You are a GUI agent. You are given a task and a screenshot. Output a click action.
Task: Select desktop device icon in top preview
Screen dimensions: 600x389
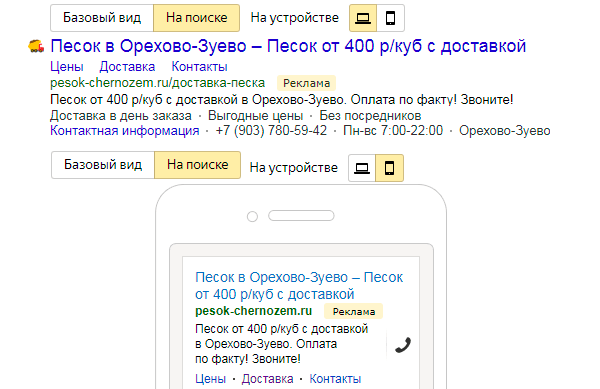pyautogui.click(x=363, y=18)
